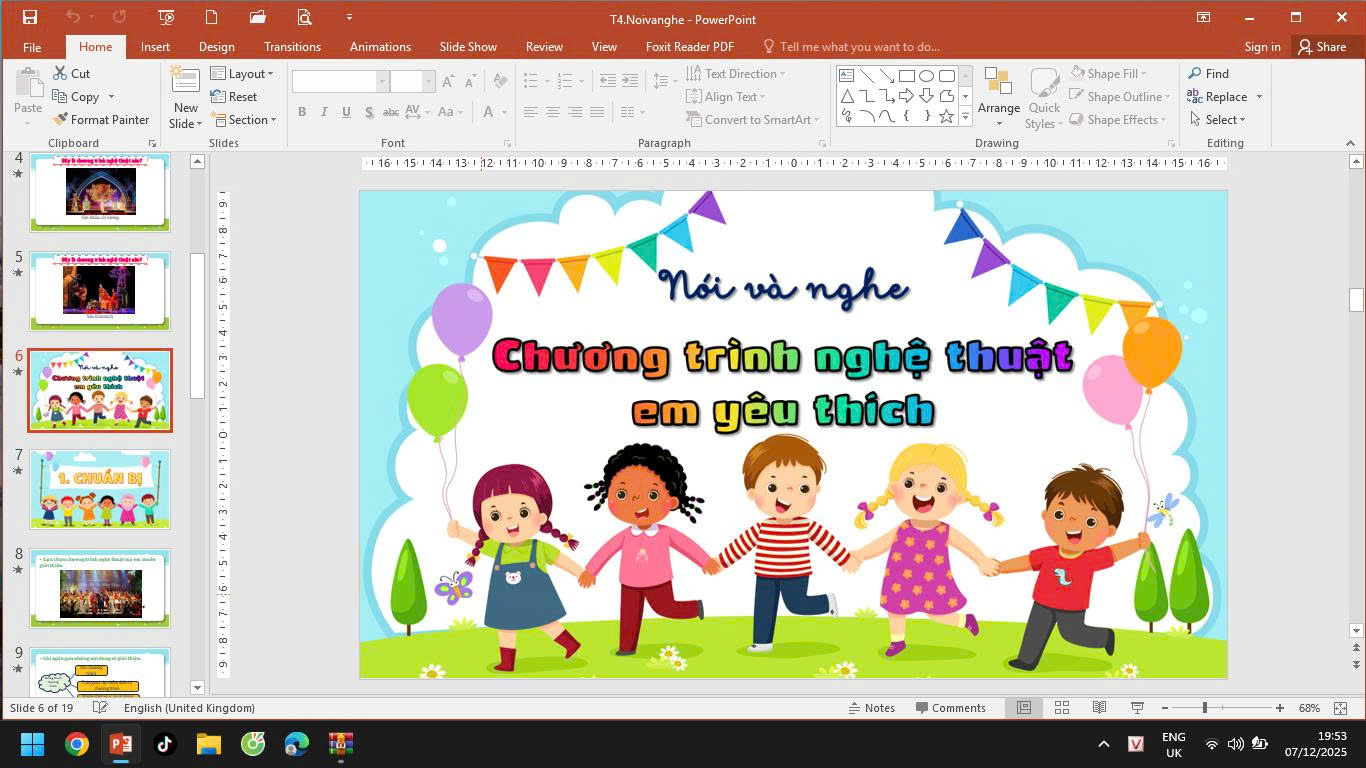Select slide 7 thumbnail titled Chuẩn Bị

[100, 489]
